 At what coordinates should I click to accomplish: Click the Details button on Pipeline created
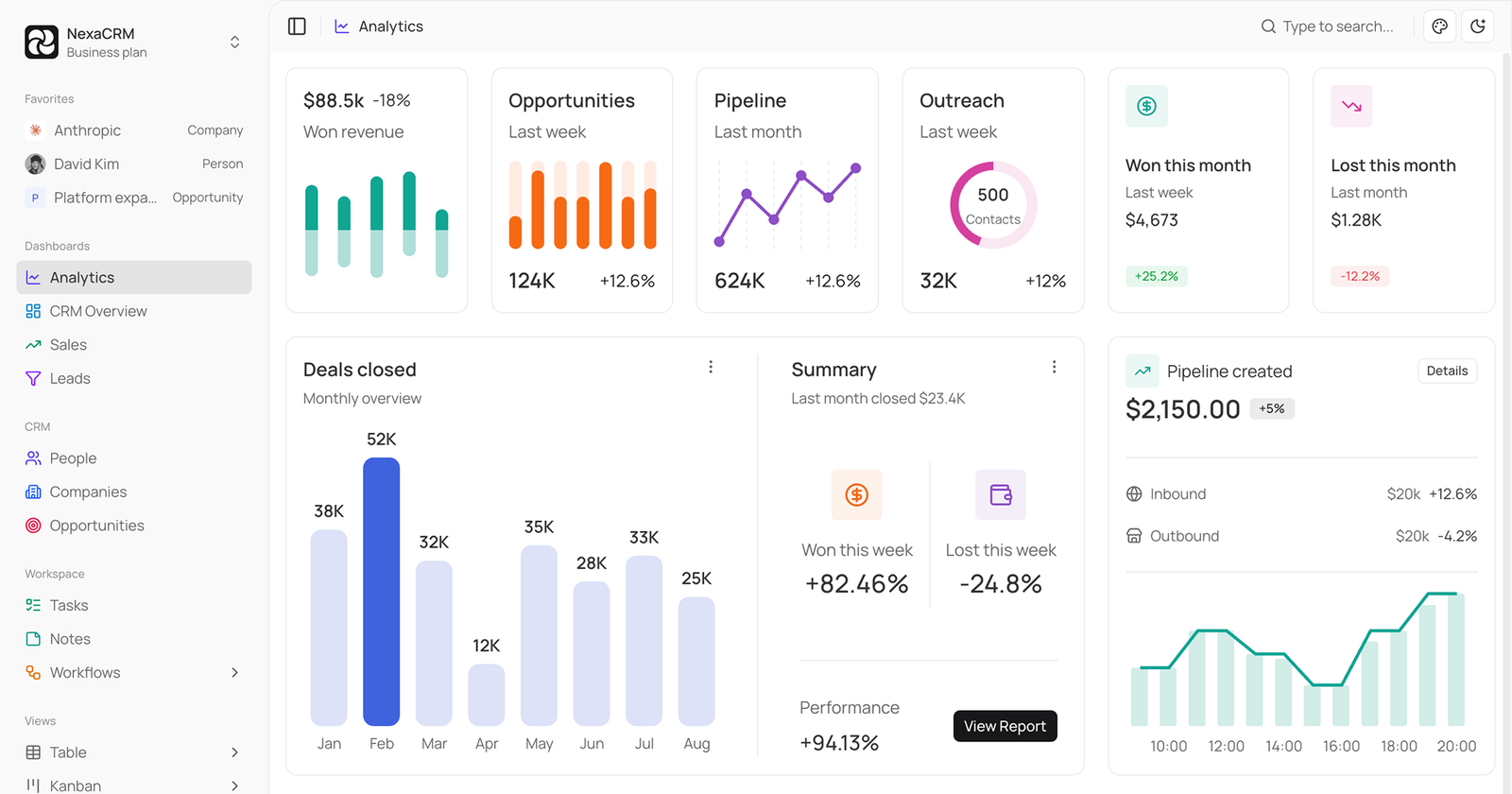(x=1447, y=371)
